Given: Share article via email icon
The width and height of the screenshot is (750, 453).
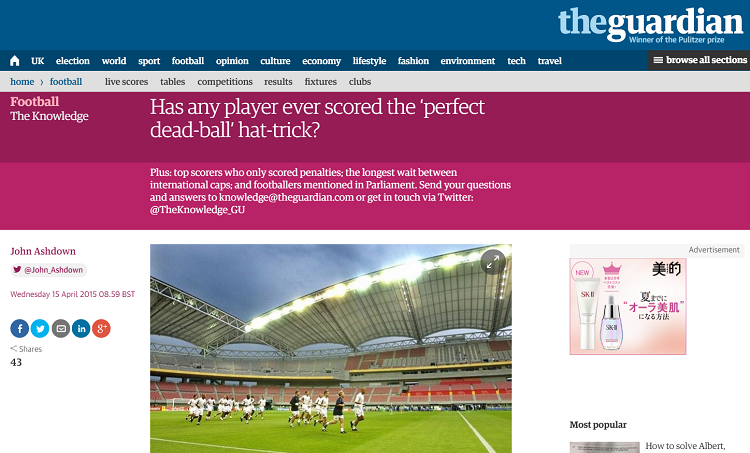Looking at the screenshot, I should click(x=61, y=329).
